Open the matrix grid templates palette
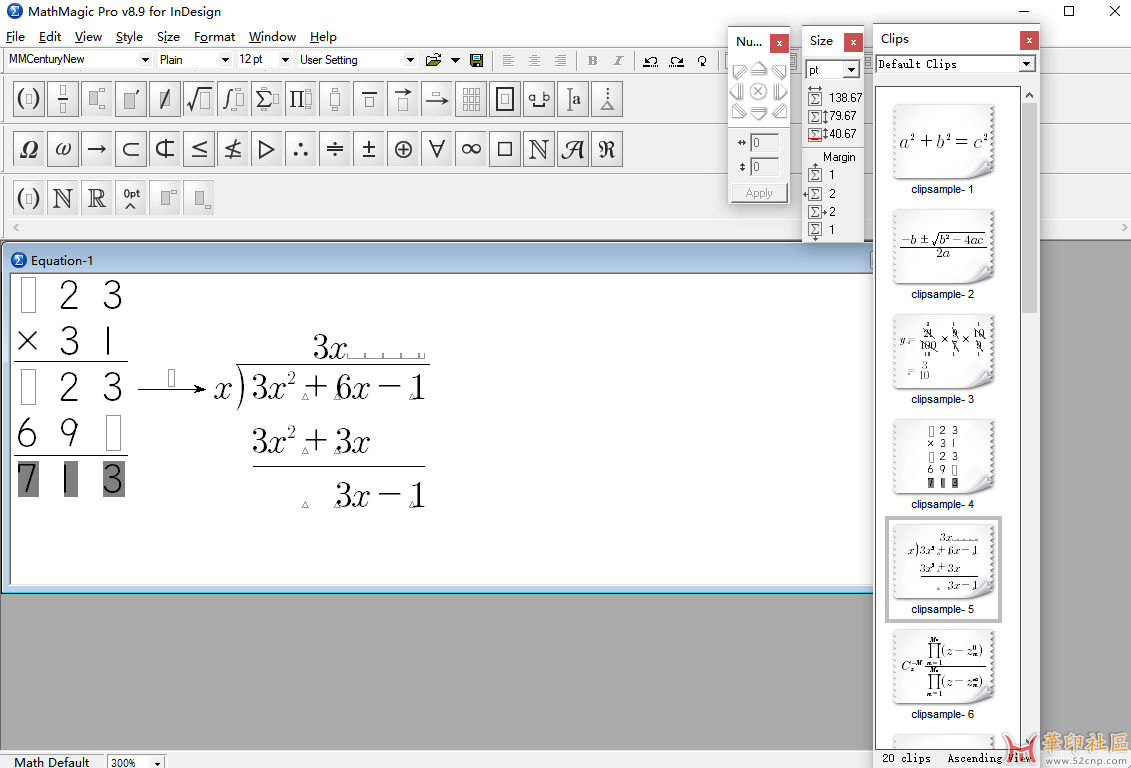This screenshot has width=1131, height=768. tap(471, 99)
